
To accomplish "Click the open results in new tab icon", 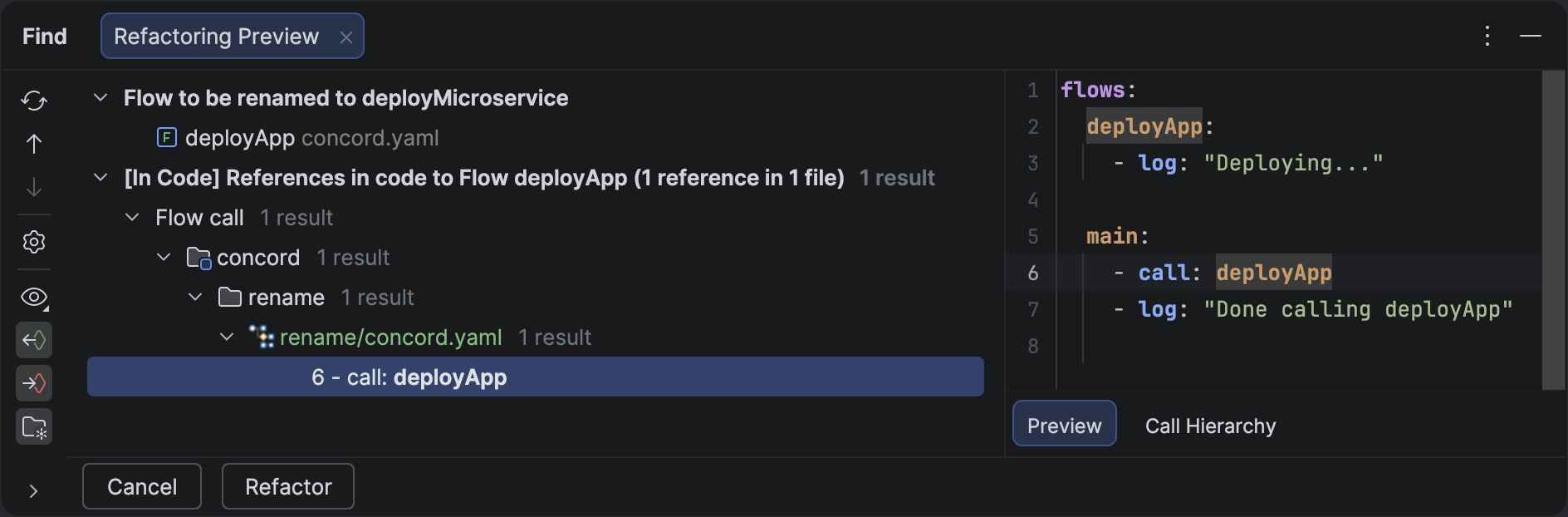I will coord(34,426).
